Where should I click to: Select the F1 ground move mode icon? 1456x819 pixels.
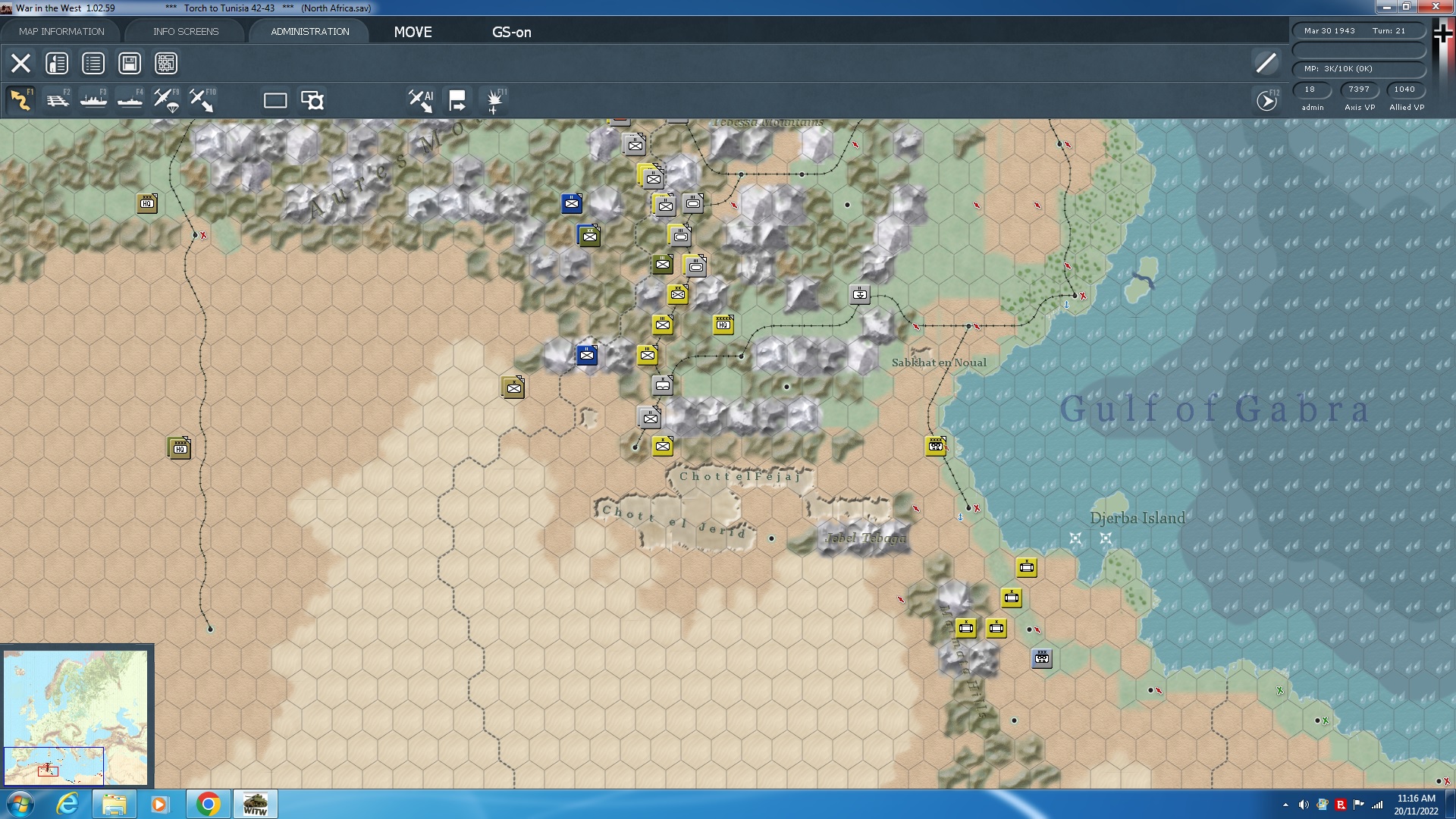pos(20,100)
